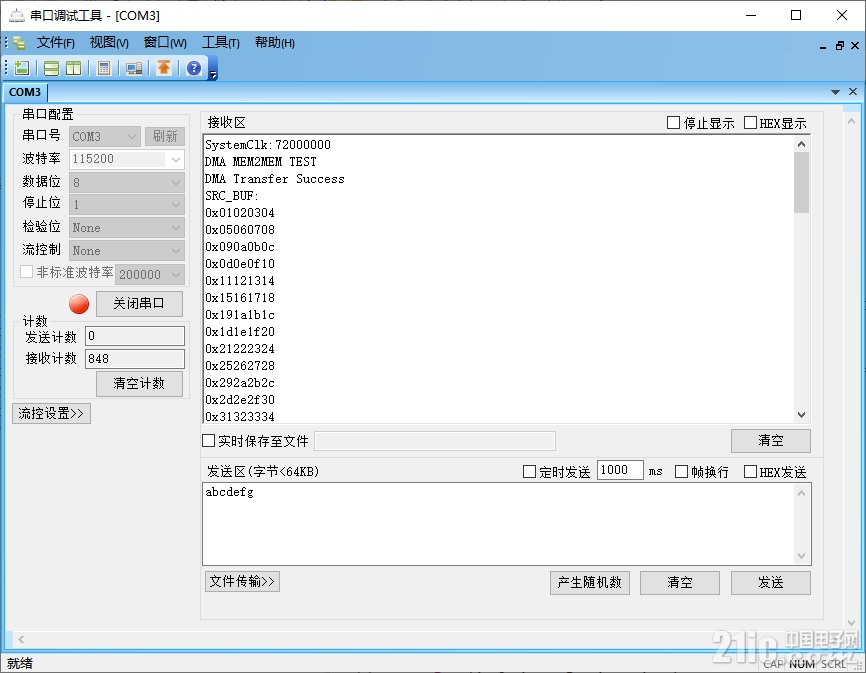Viewport: 866px width, 673px height.
Task: Click 'SystemClk:72000000' line
Action: (268, 145)
